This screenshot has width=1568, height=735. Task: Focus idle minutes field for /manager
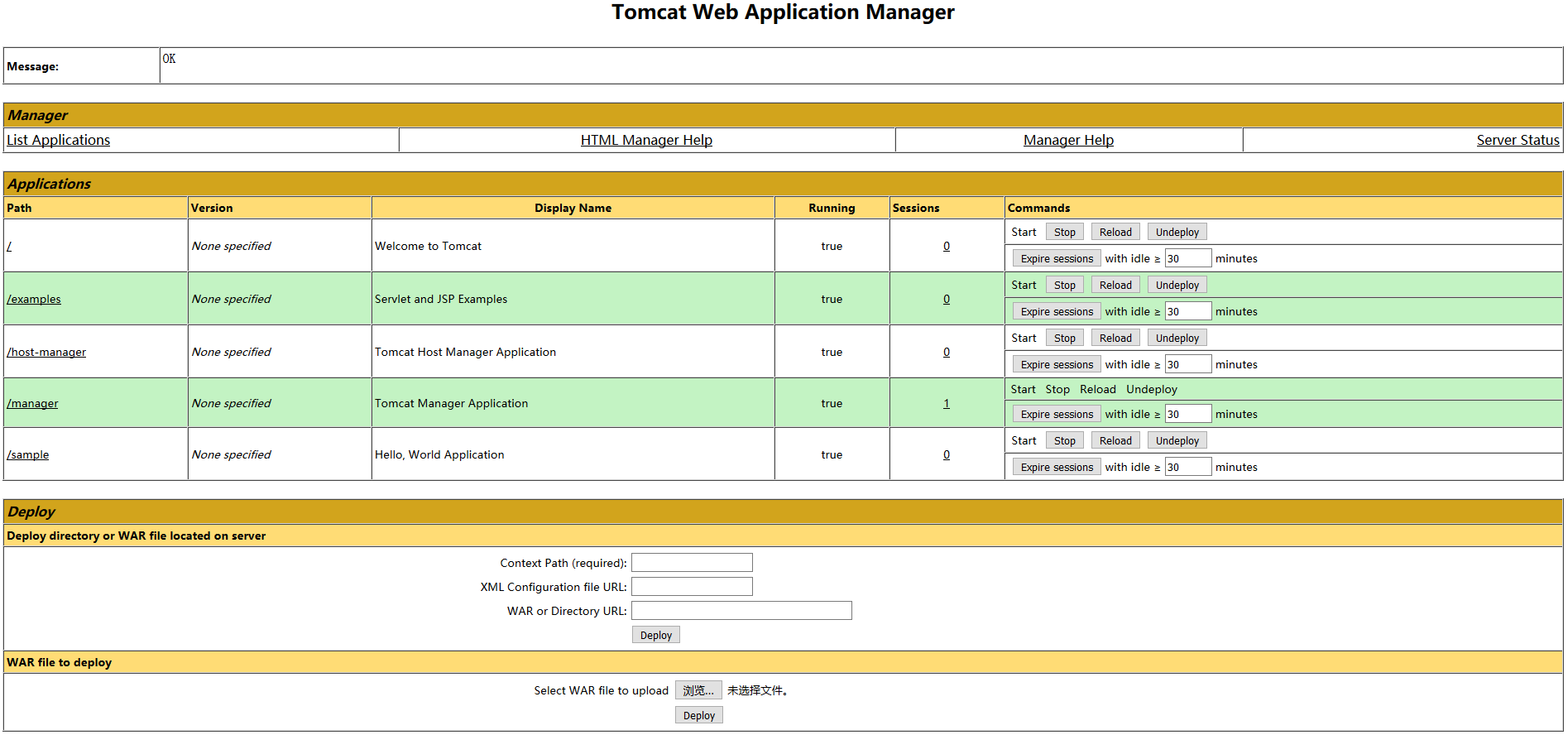1188,414
